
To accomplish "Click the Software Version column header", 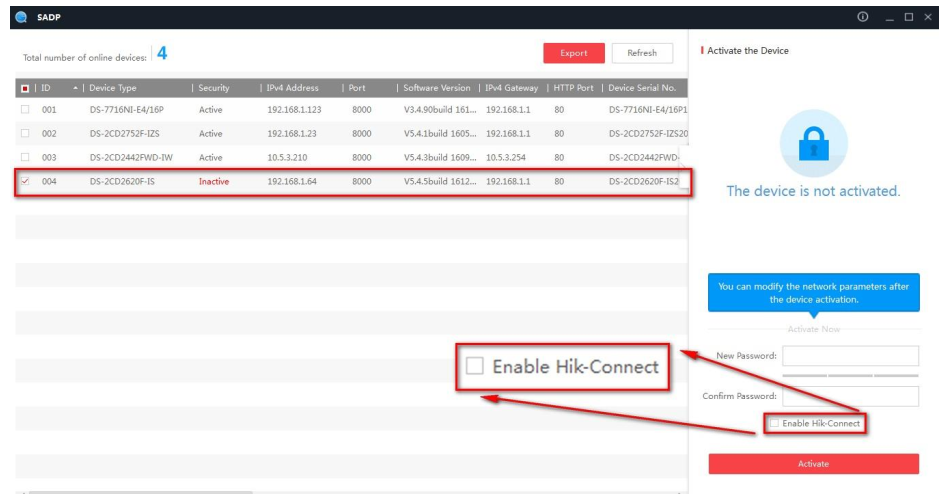I will (x=437, y=88).
